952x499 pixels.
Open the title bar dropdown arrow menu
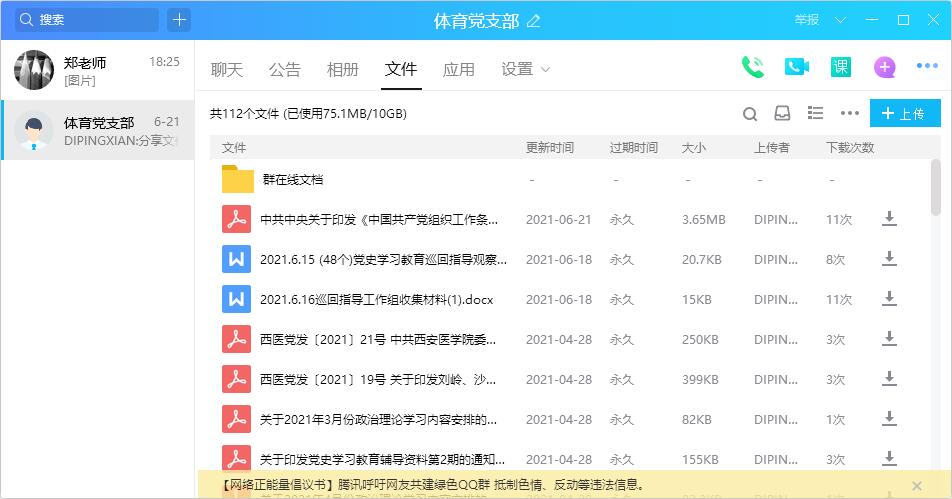(x=840, y=20)
